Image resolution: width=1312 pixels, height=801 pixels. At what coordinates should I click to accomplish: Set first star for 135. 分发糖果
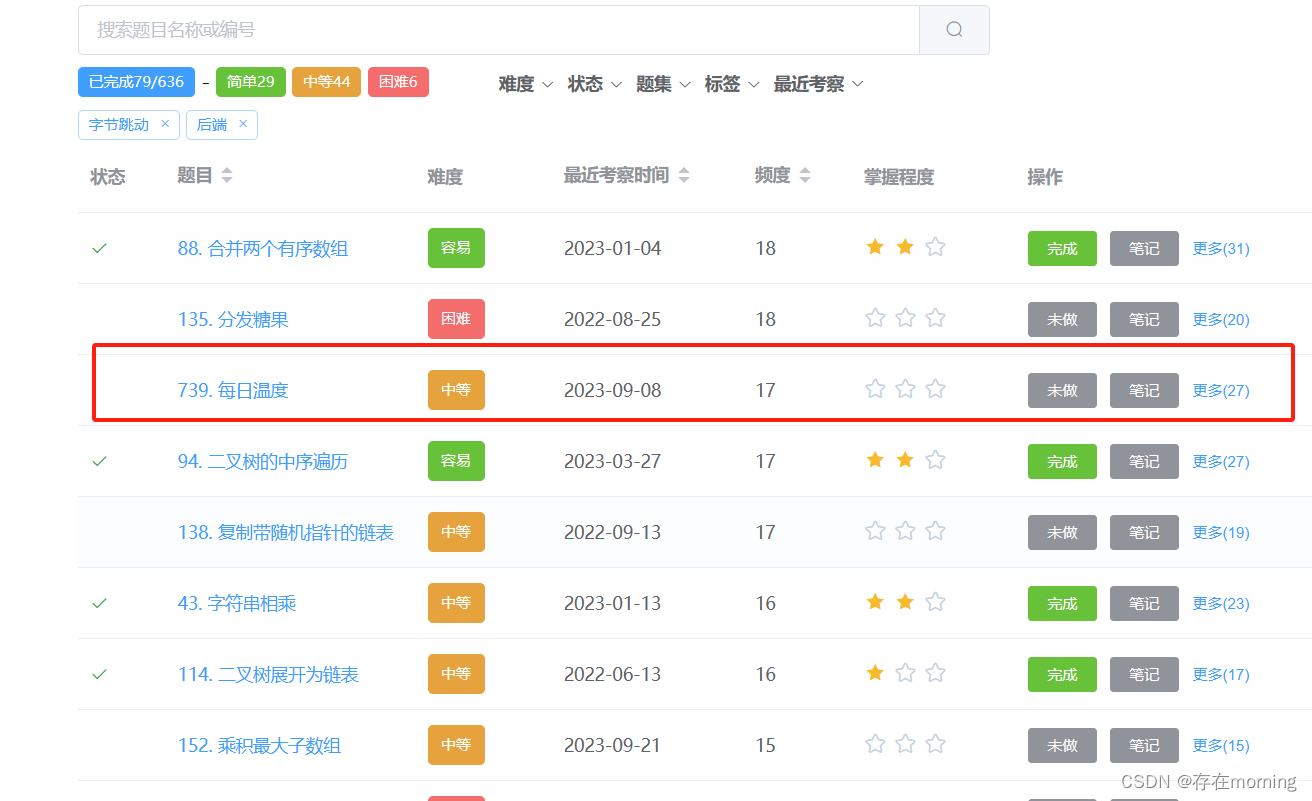click(x=875, y=318)
